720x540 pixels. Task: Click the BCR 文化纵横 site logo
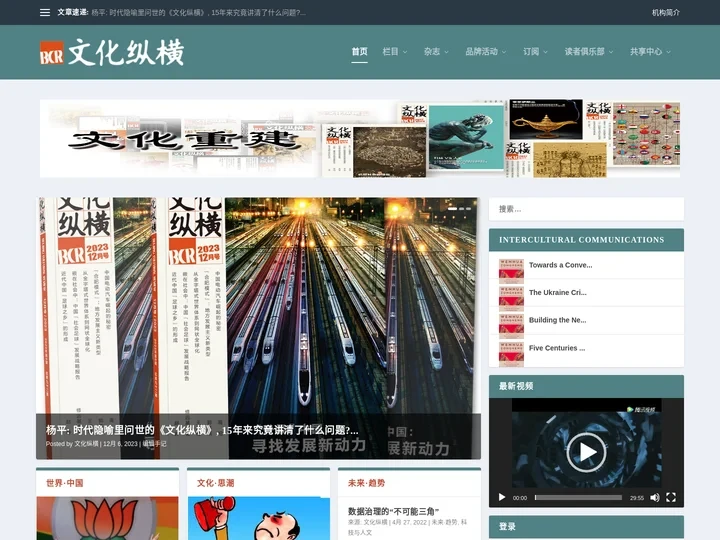tap(112, 52)
